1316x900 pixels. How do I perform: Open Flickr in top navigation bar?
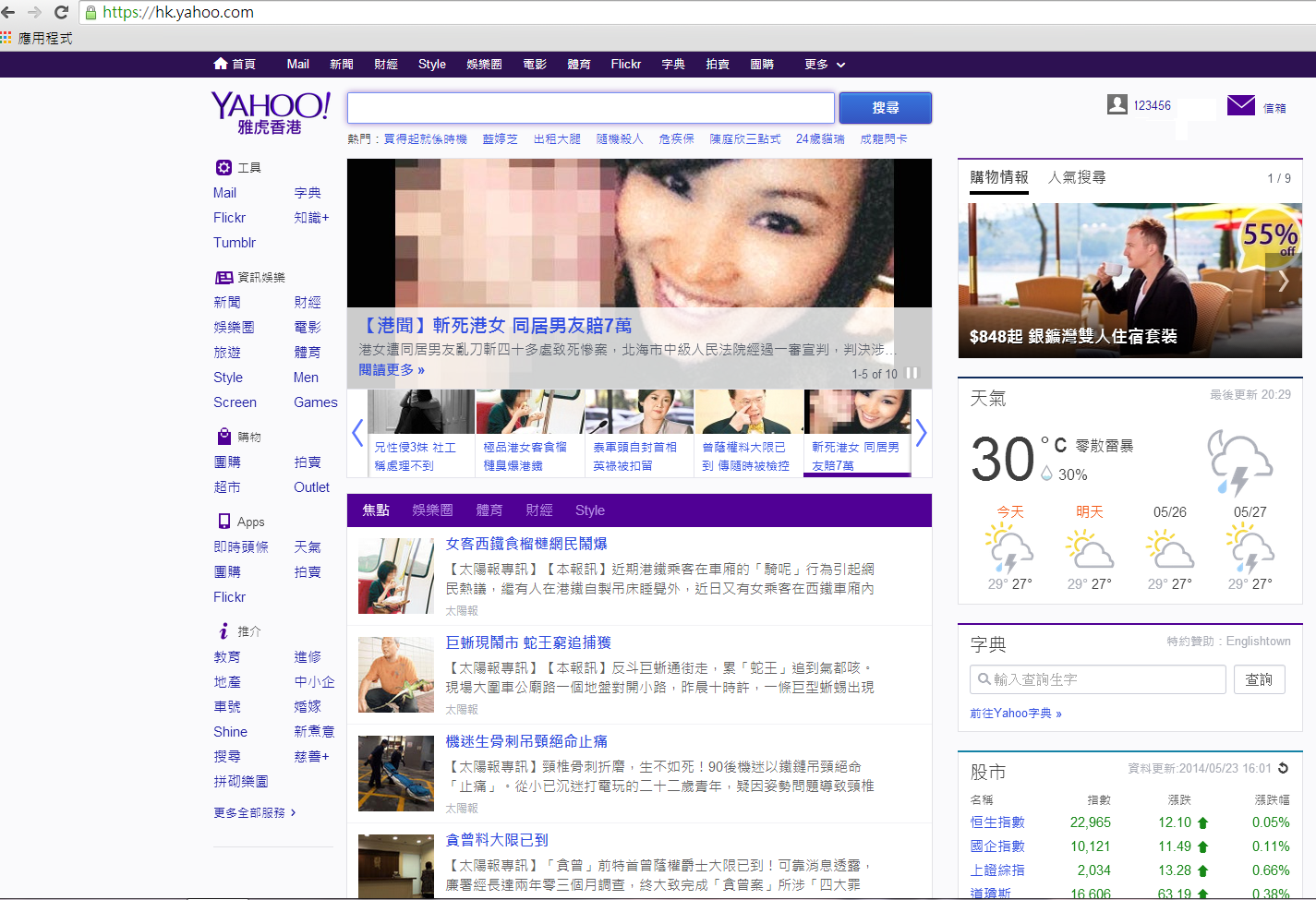point(625,64)
